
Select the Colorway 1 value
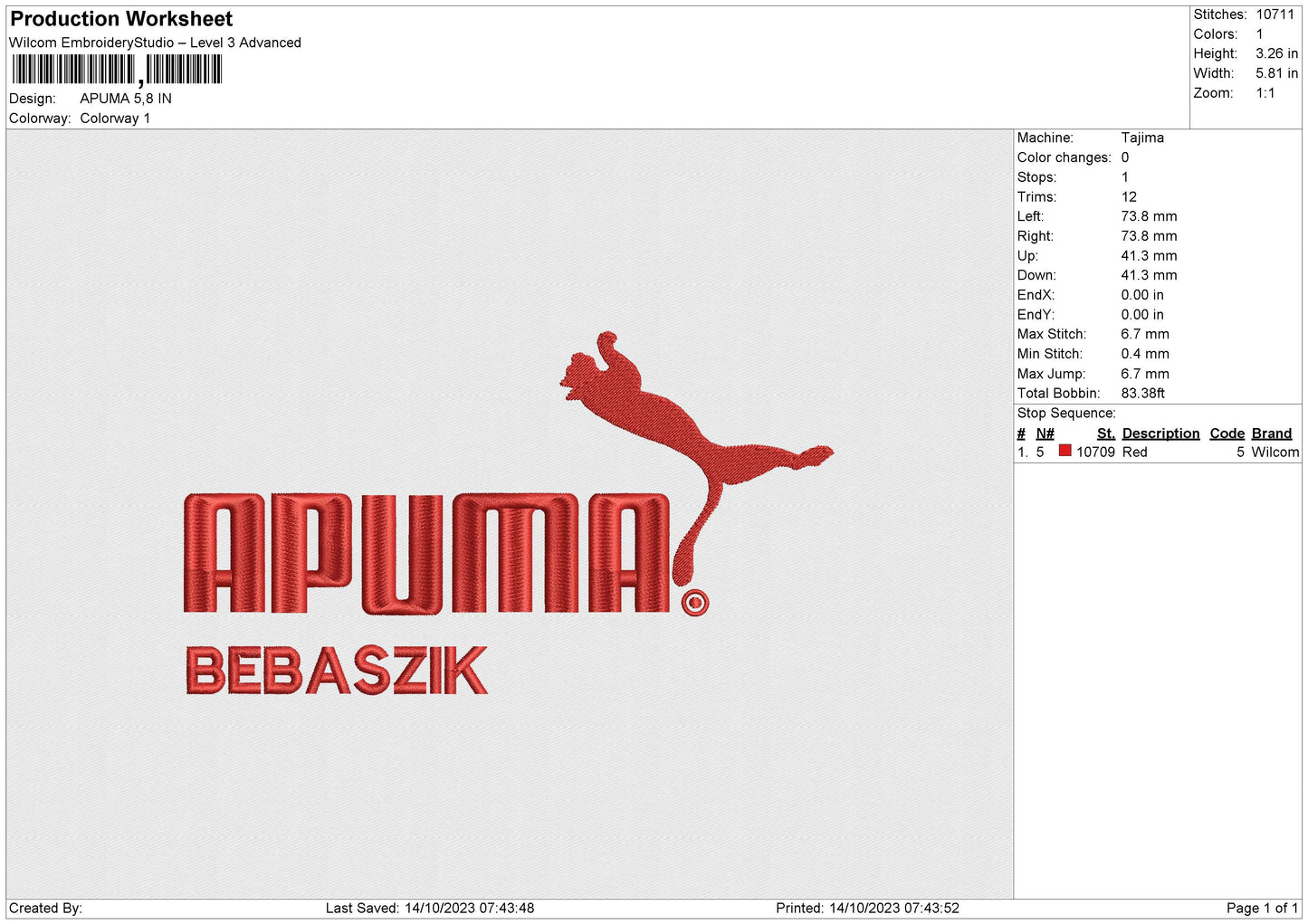115,119
